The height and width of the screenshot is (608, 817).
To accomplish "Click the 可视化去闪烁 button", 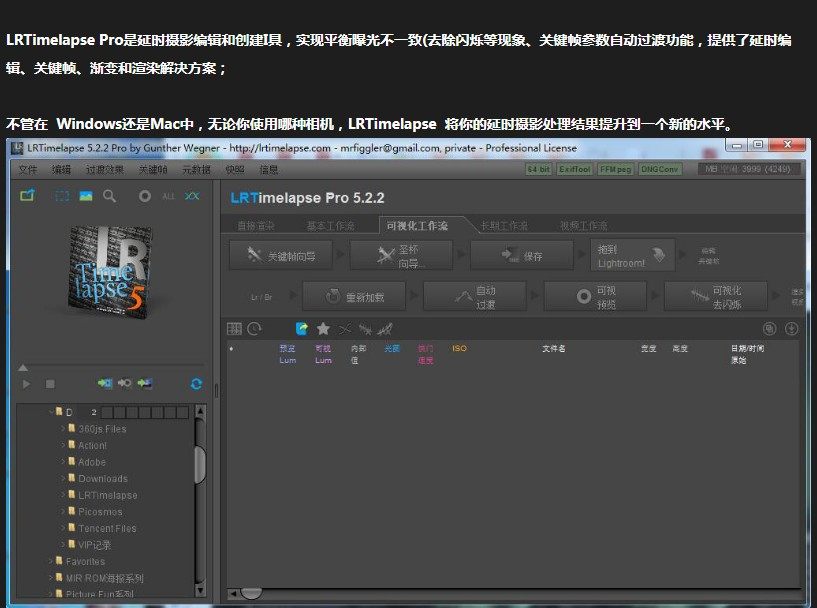I will click(x=716, y=296).
